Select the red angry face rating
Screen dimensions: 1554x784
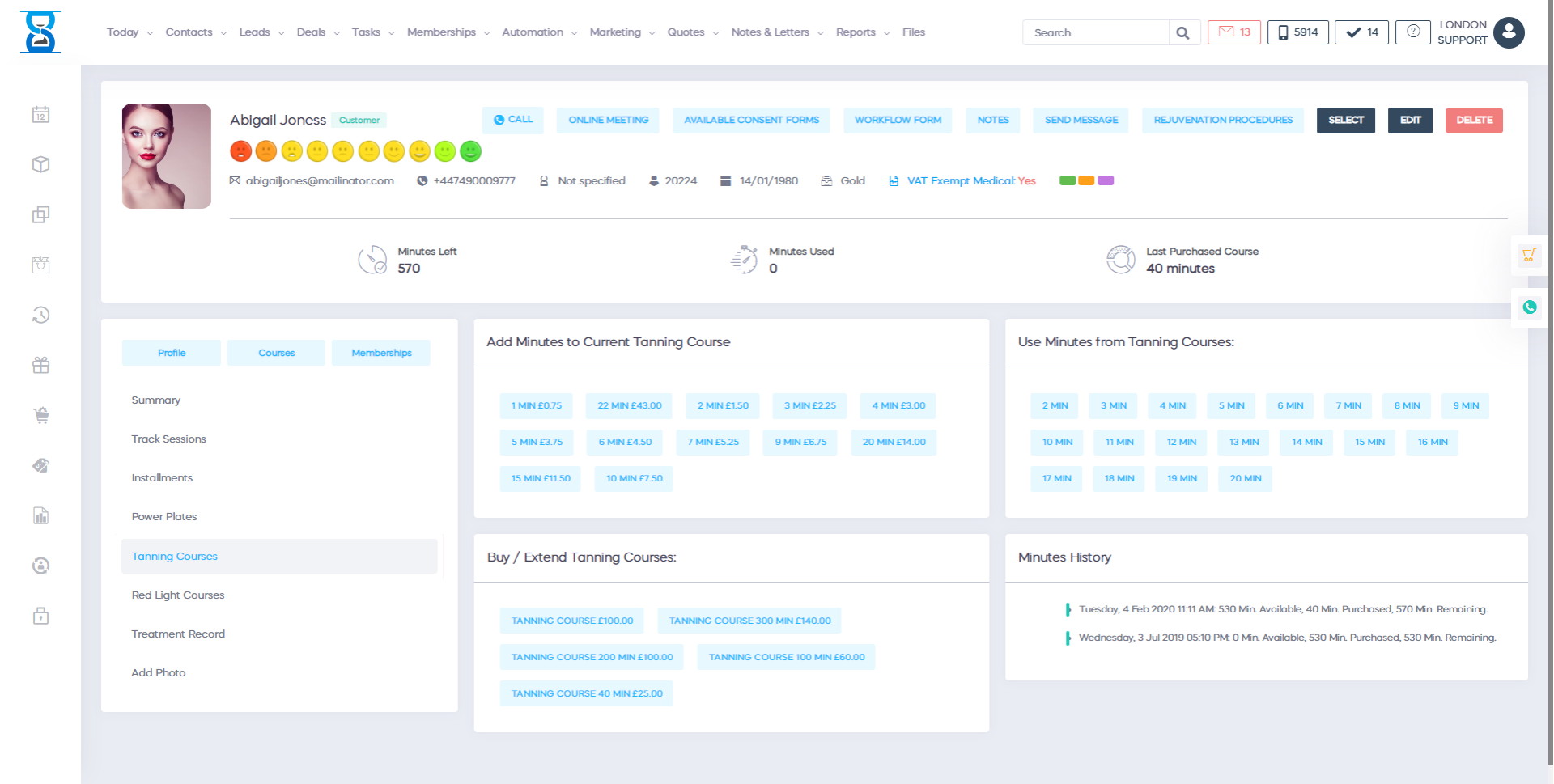click(240, 151)
